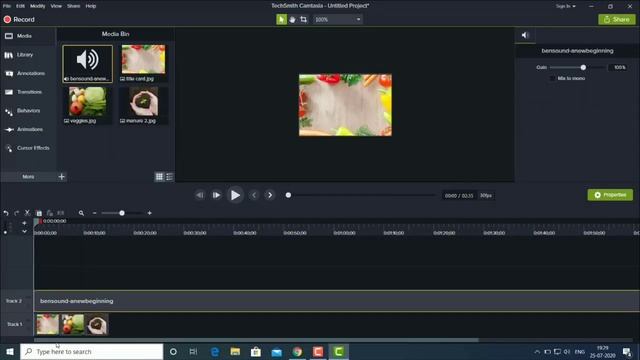Open the Cursor Effects tab
This screenshot has height=360, width=640.
click(x=28, y=148)
